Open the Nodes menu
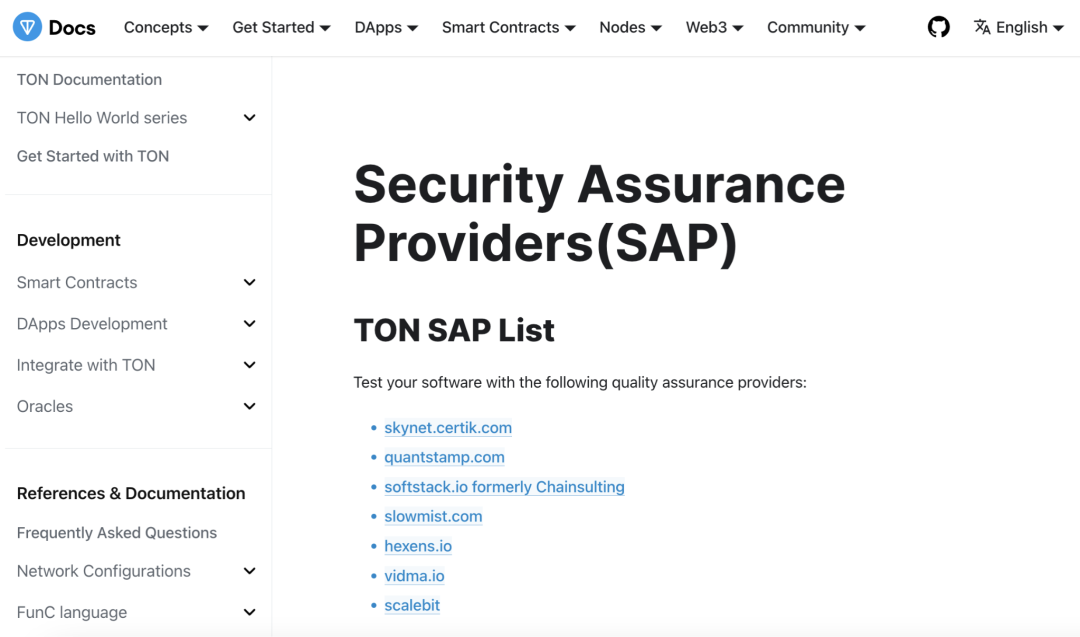 pyautogui.click(x=629, y=27)
